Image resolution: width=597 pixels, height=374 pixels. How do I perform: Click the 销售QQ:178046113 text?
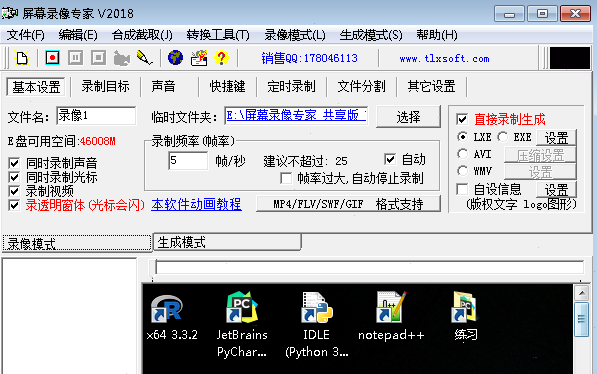click(x=309, y=58)
